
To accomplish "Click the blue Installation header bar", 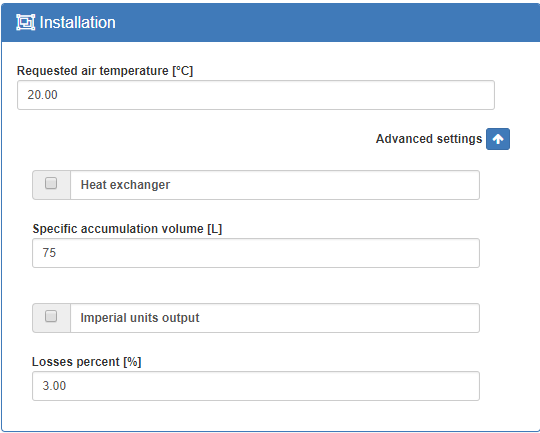I will click(x=271, y=23).
